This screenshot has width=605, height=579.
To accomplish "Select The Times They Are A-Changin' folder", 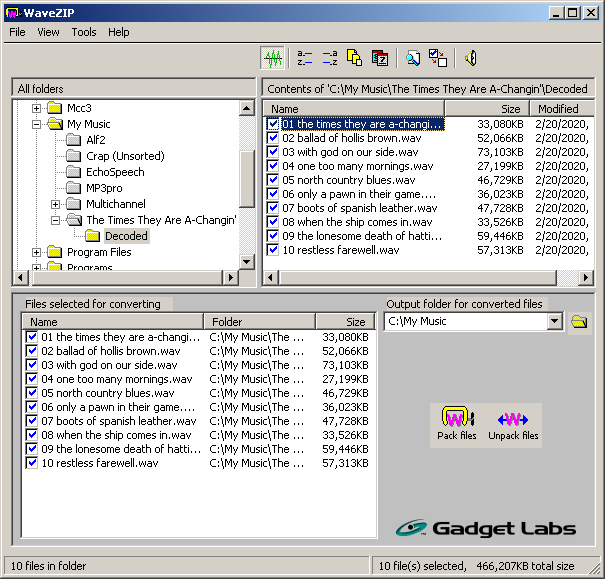I will (x=161, y=220).
